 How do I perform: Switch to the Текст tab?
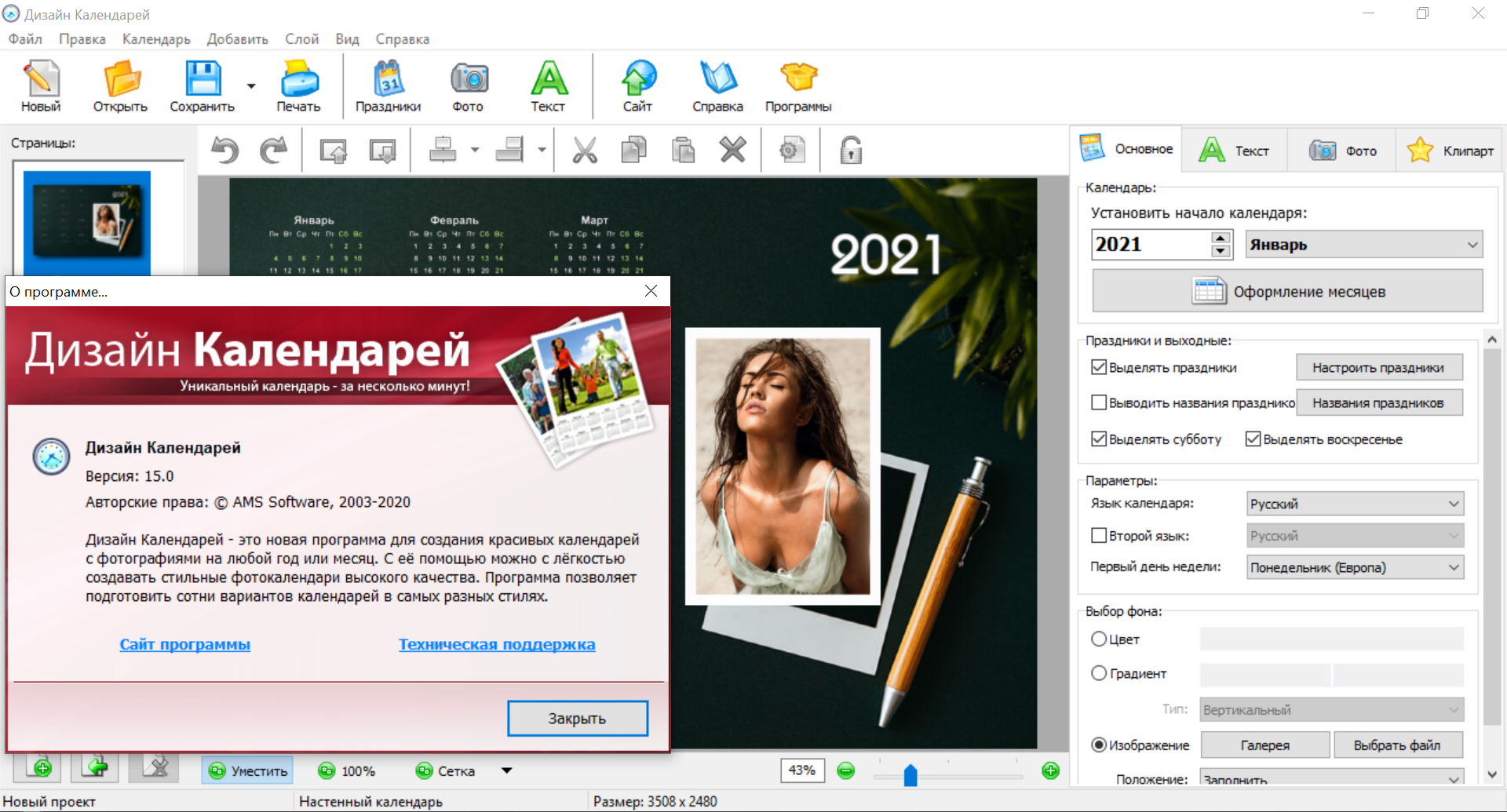point(1234,150)
